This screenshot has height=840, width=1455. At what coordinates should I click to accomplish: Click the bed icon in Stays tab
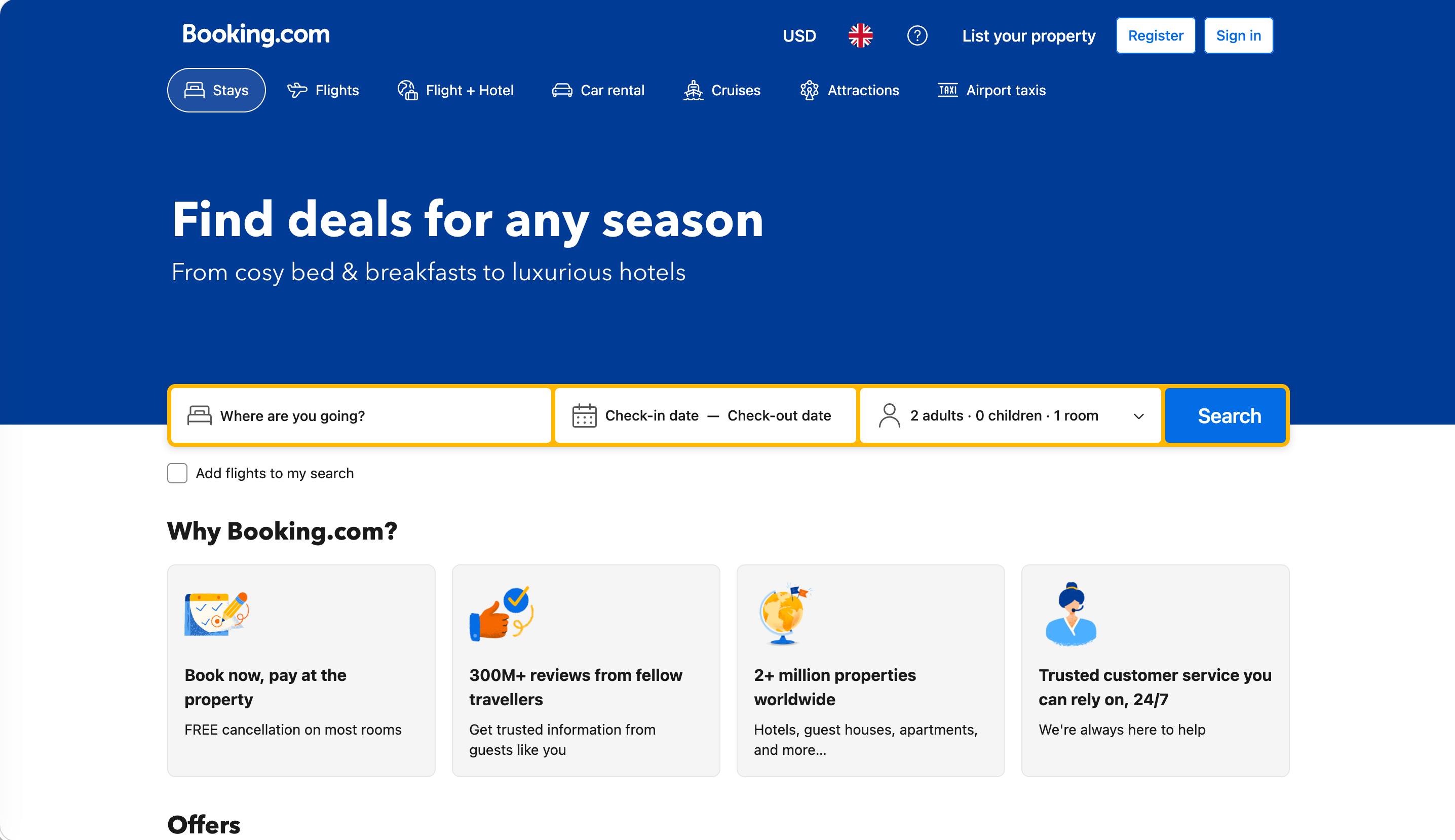(x=195, y=90)
